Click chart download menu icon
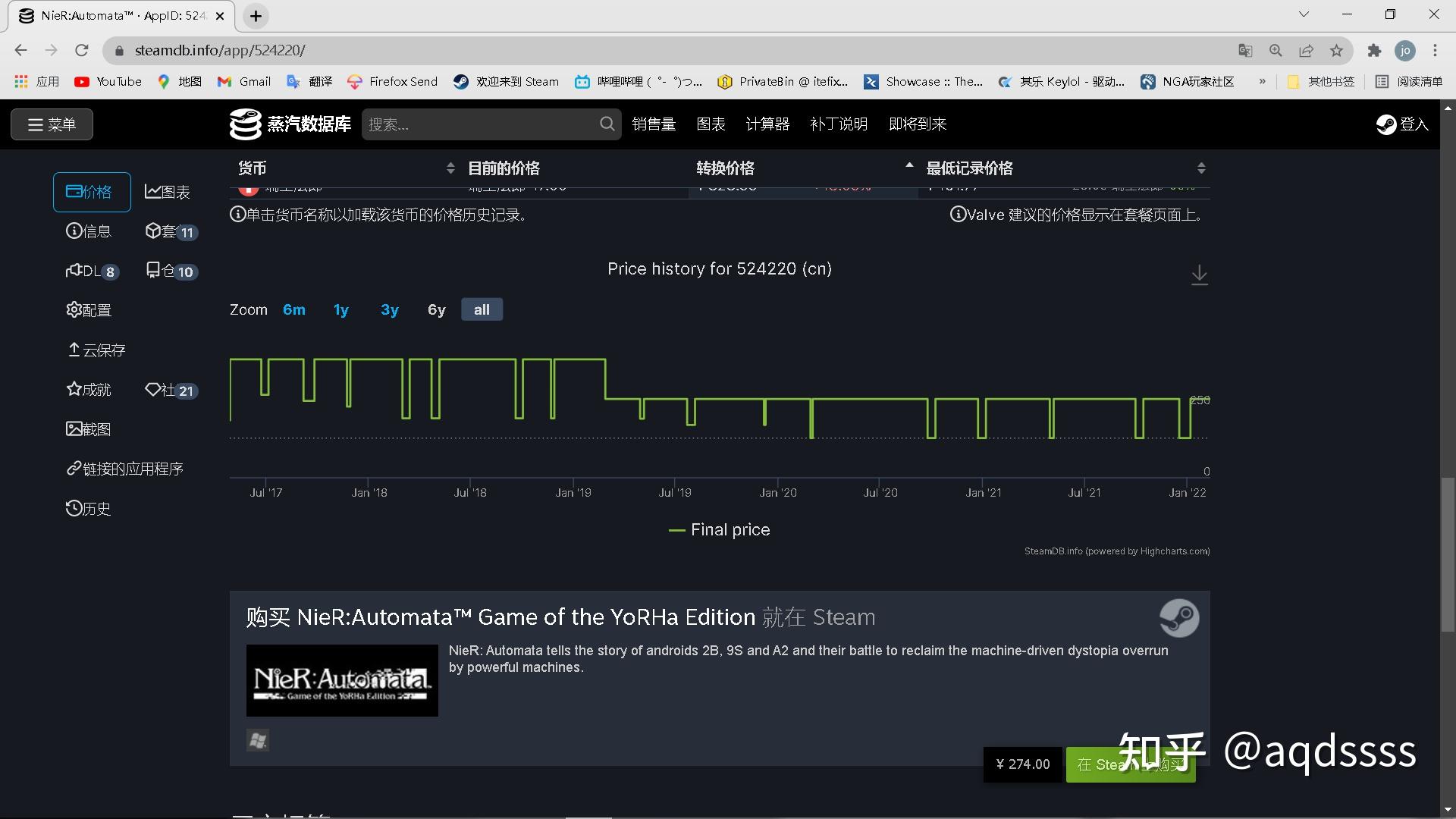The height and width of the screenshot is (819, 1456). (1199, 275)
